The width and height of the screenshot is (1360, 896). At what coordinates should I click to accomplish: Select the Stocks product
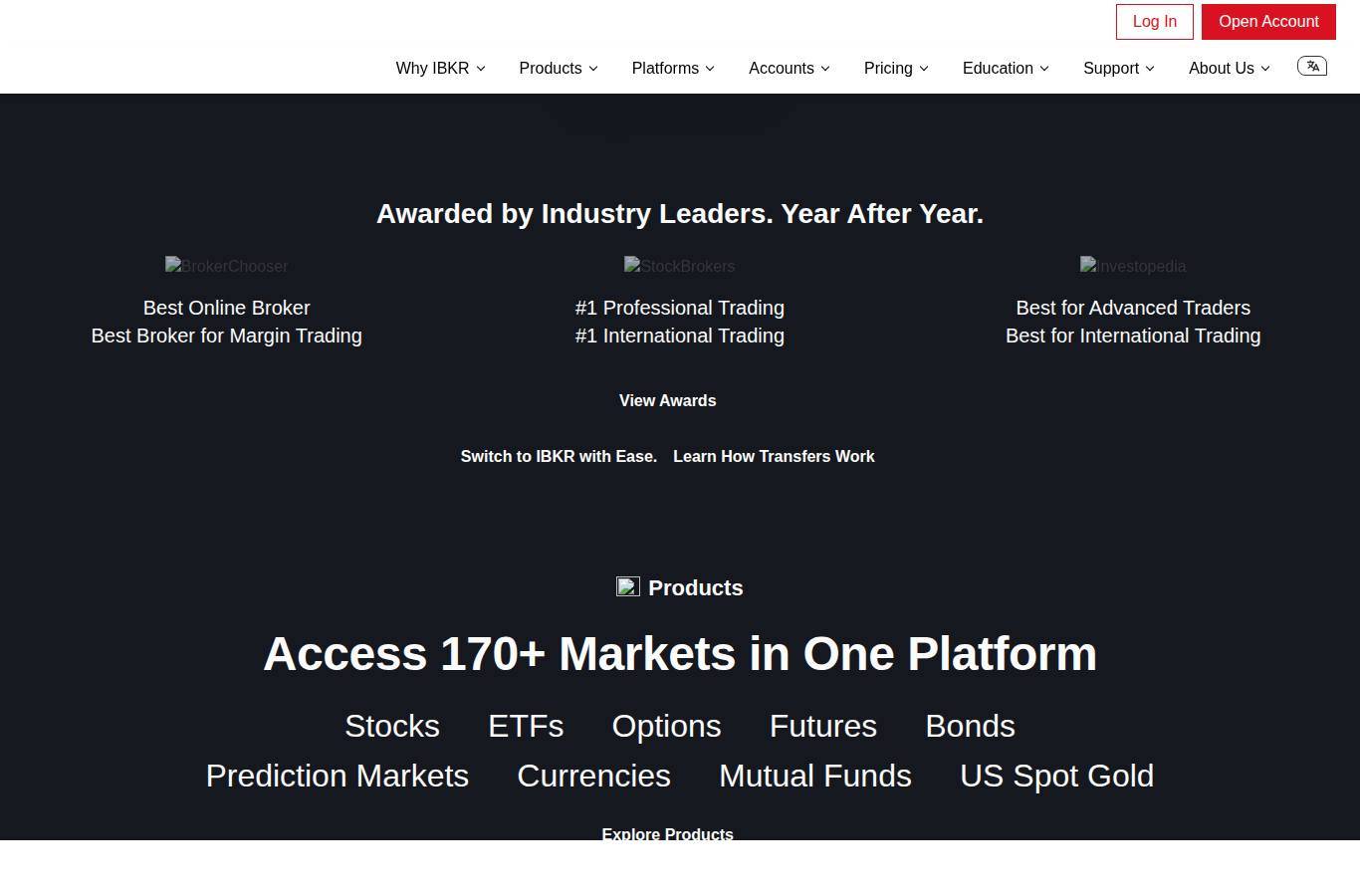point(392,726)
